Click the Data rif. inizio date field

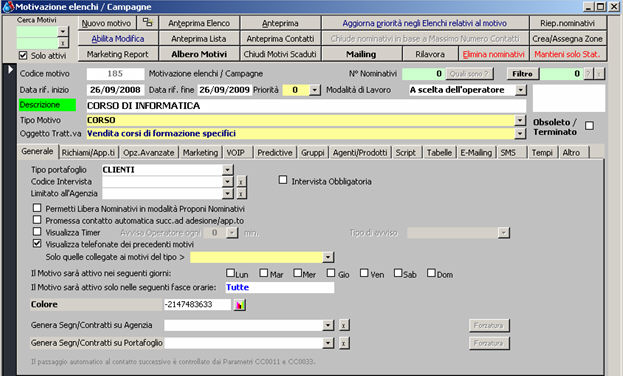tap(115, 90)
